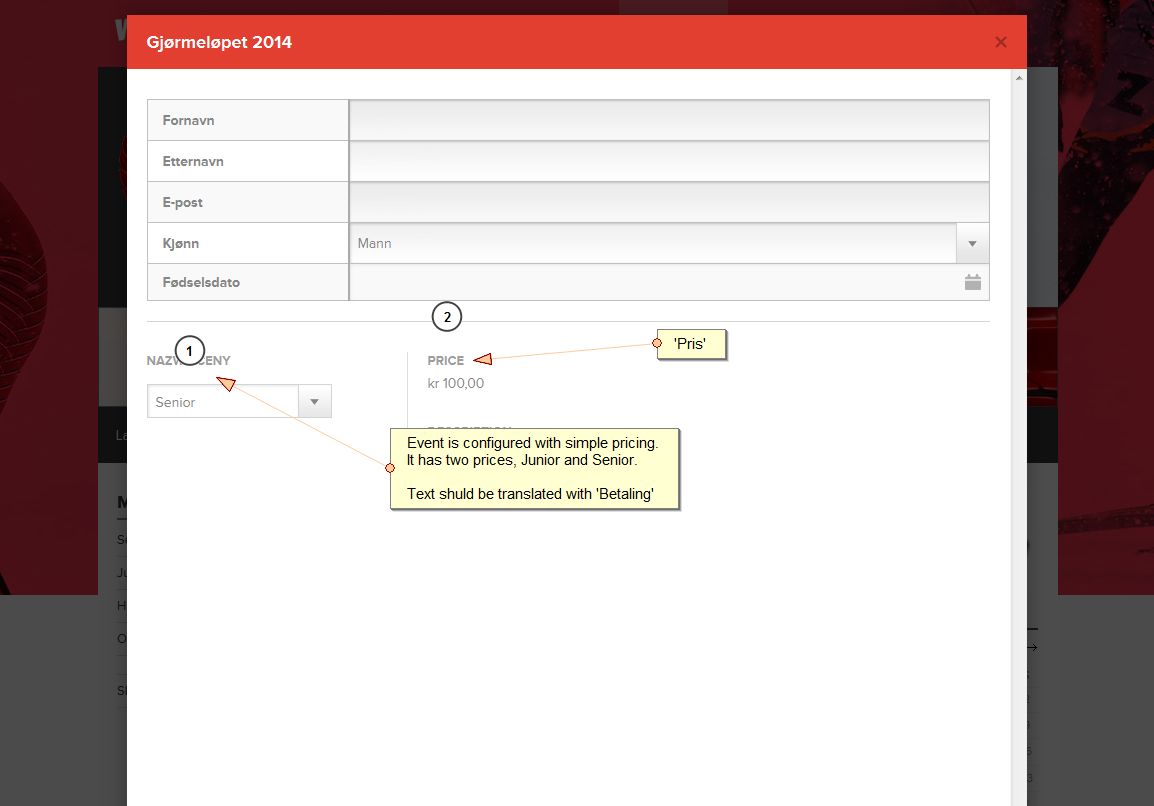Screen dimensions: 1154x806
Task: Click the Fornavn label
Action: click(188, 121)
